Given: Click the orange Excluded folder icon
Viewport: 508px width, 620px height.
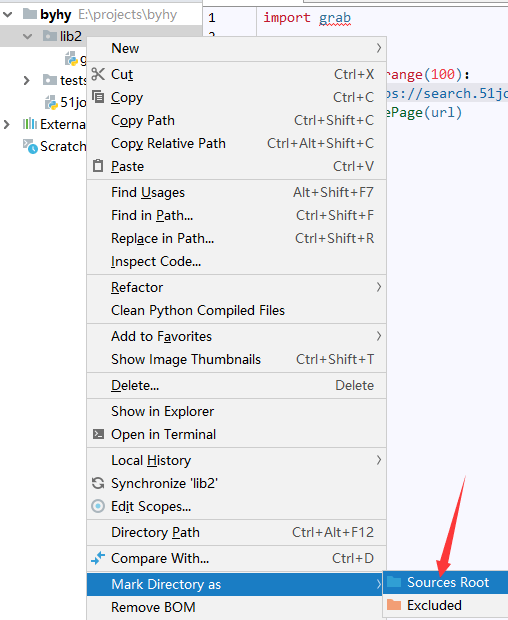Looking at the screenshot, I should click(x=394, y=605).
